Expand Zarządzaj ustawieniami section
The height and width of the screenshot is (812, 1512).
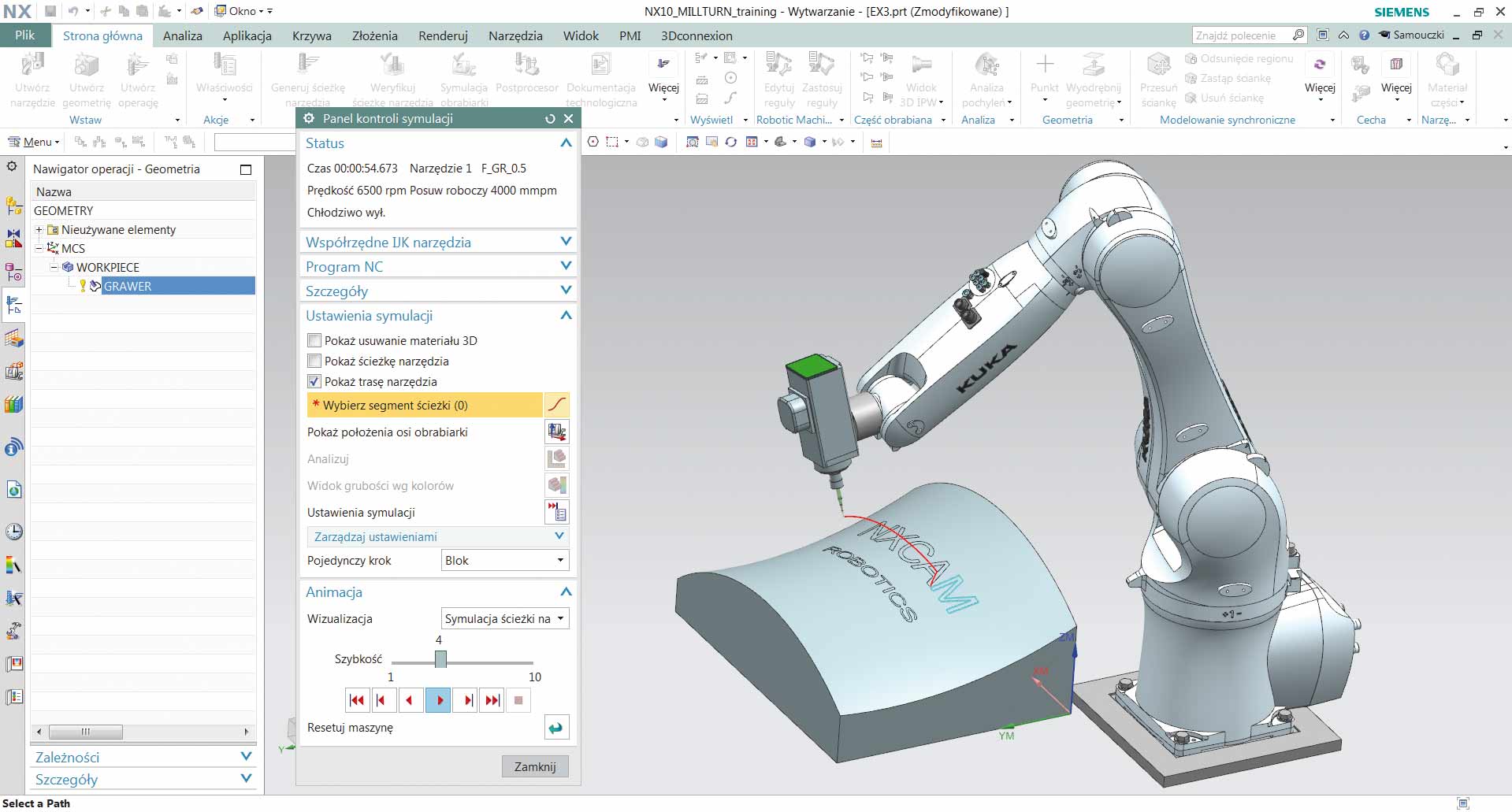[559, 536]
